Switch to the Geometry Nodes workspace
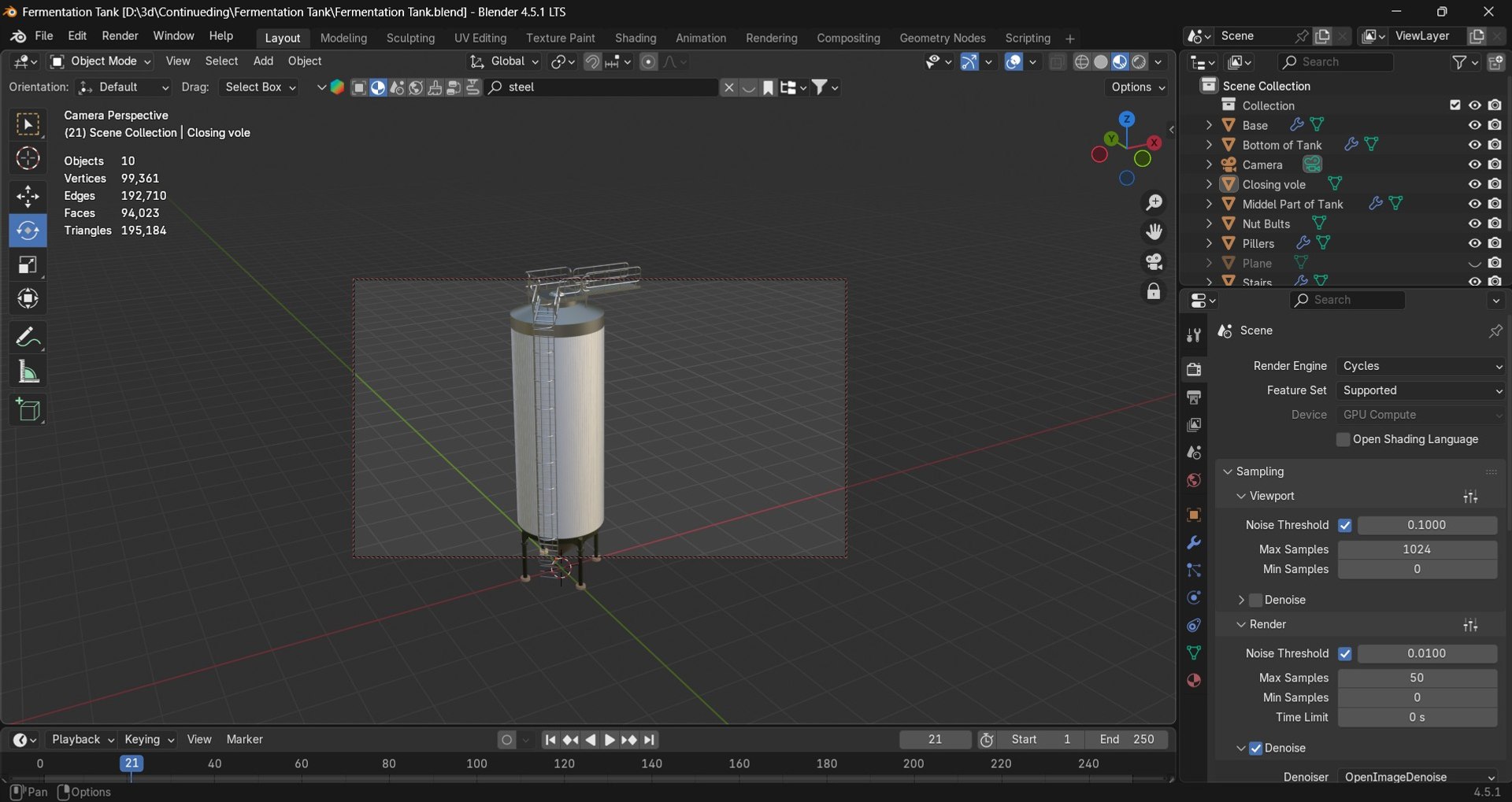1512x802 pixels. [x=943, y=38]
